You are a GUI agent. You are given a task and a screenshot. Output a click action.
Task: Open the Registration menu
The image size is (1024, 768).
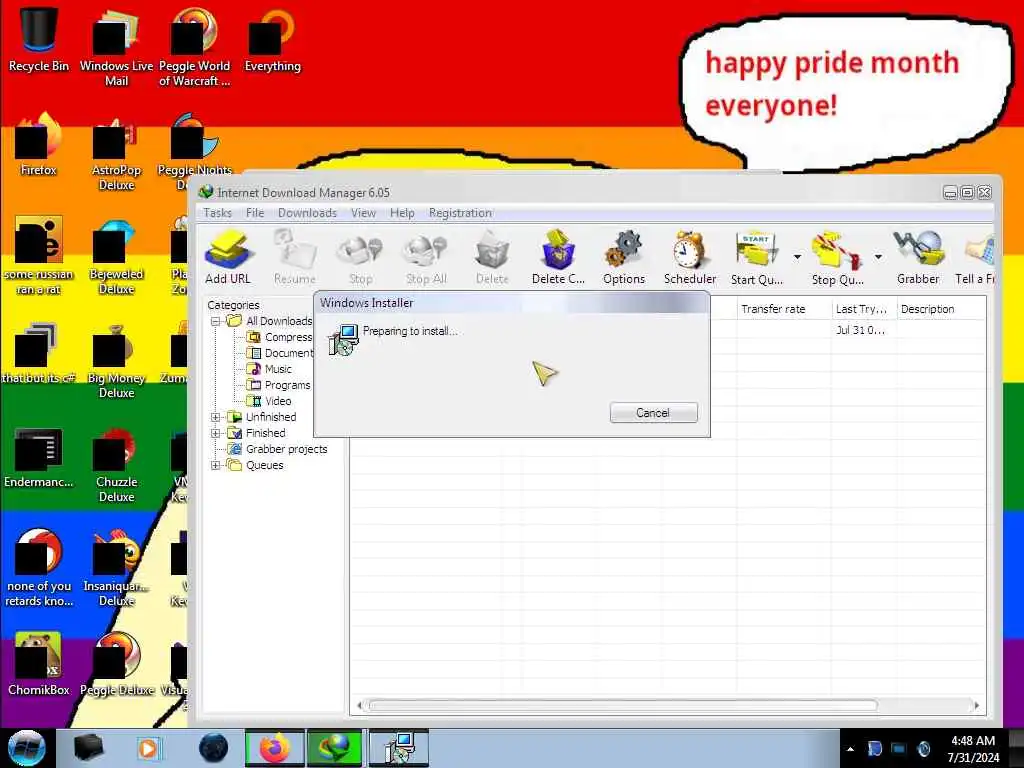460,213
